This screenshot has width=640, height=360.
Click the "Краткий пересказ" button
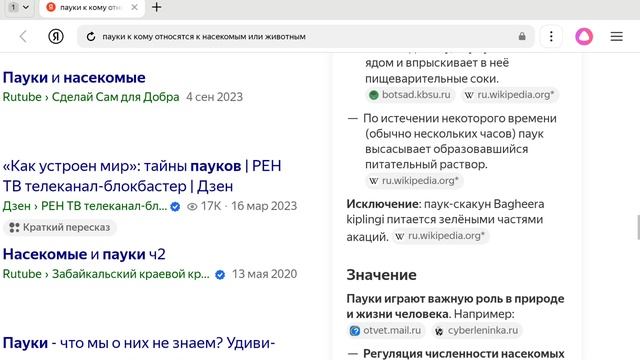point(60,227)
